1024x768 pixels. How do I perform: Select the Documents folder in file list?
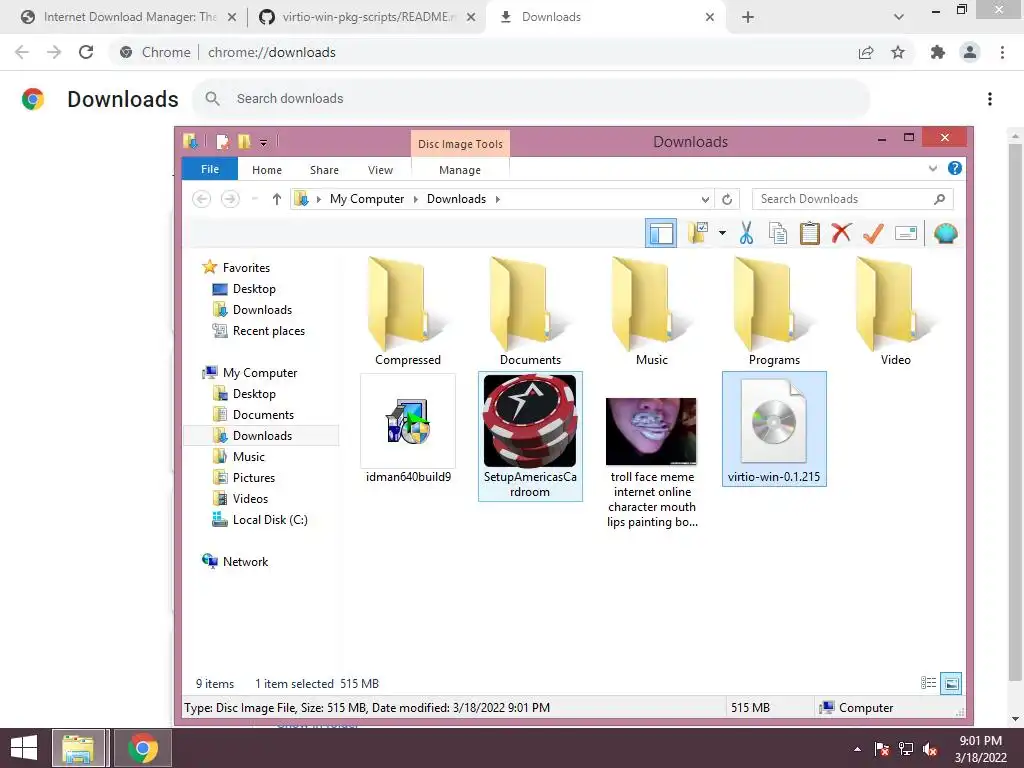tap(530, 312)
